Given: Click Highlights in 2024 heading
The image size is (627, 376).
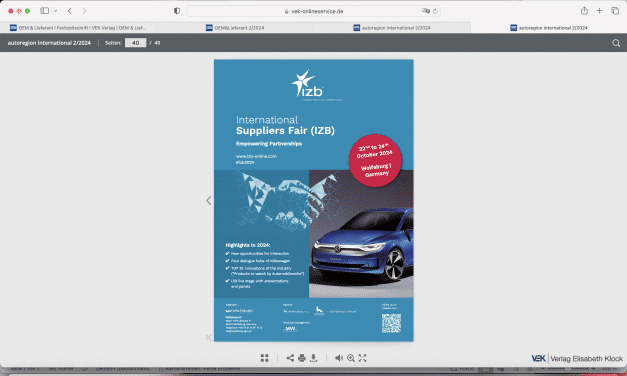Looking at the screenshot, I should pyautogui.click(x=248, y=245).
